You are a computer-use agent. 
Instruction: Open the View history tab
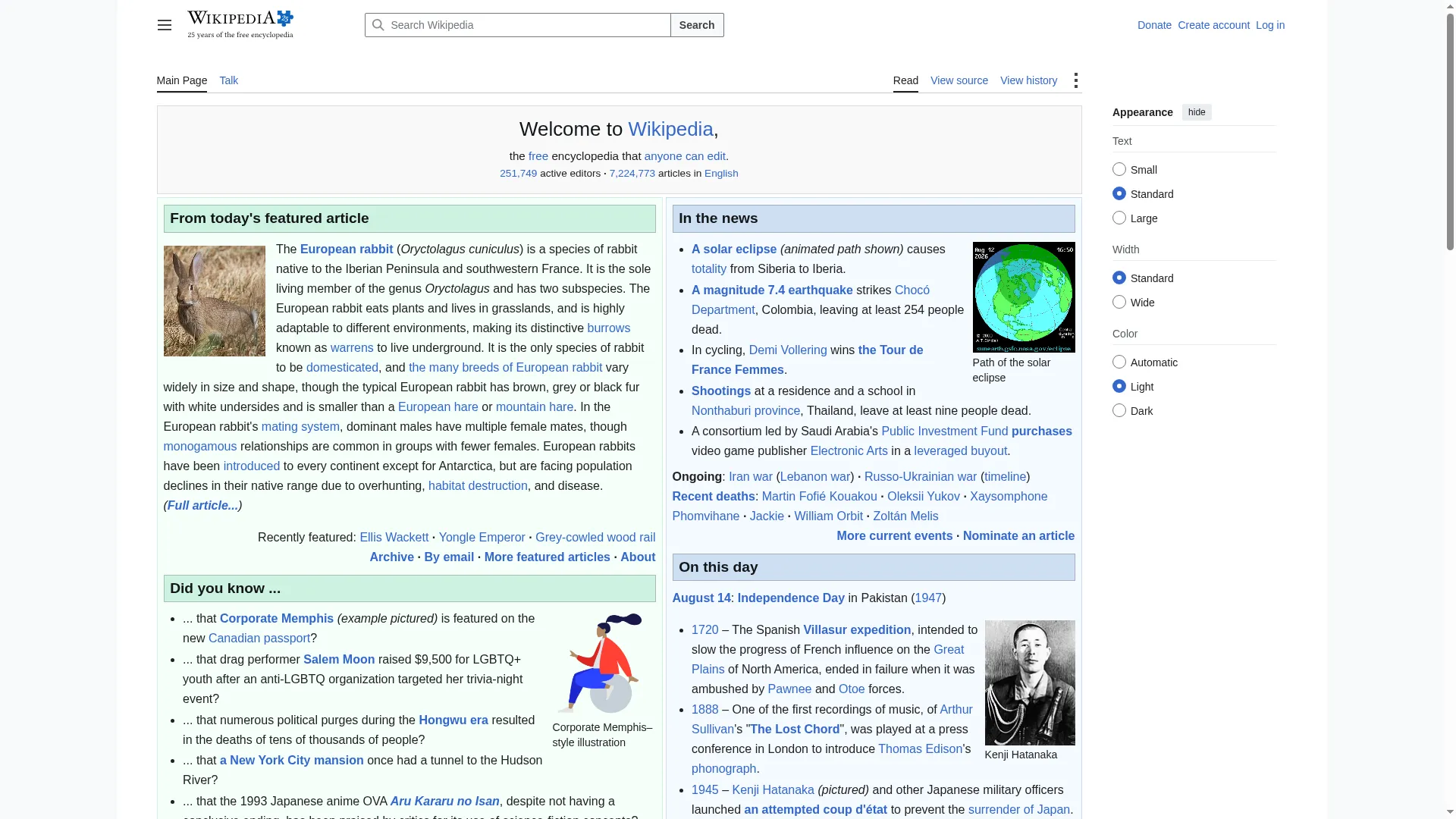pos(1028,80)
